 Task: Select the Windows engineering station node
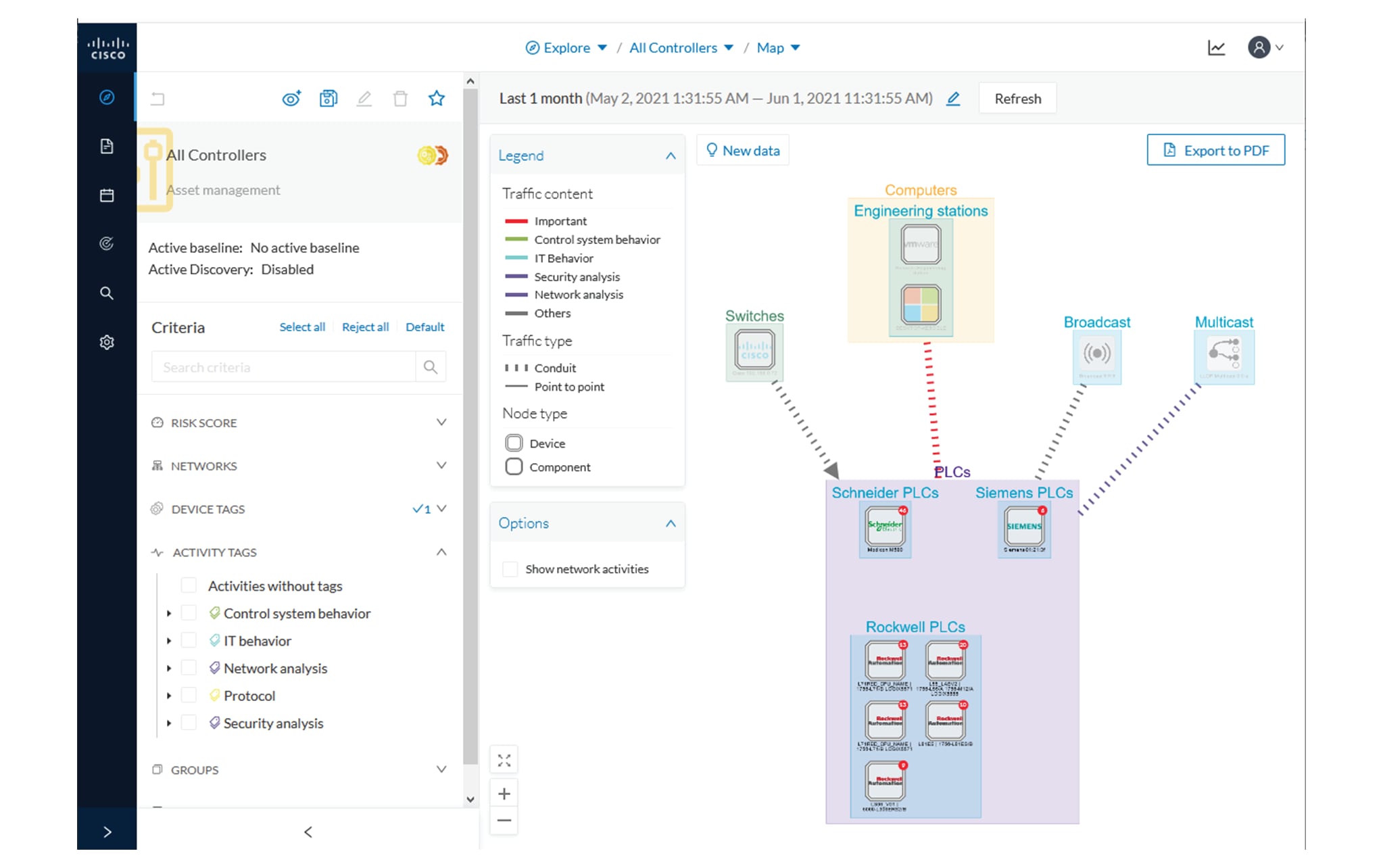921,304
